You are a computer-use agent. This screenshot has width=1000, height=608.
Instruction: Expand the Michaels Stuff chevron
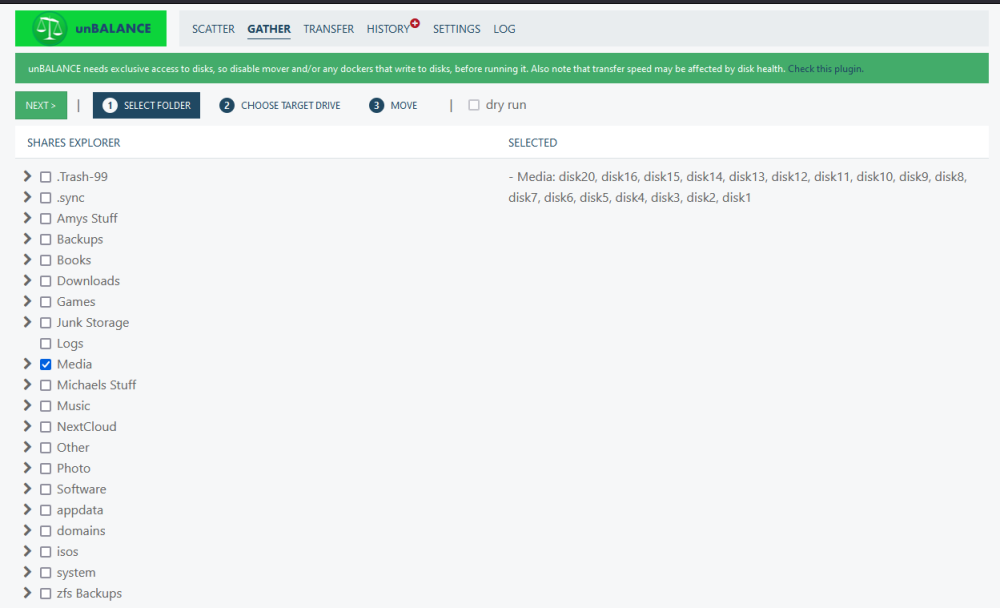(x=27, y=385)
